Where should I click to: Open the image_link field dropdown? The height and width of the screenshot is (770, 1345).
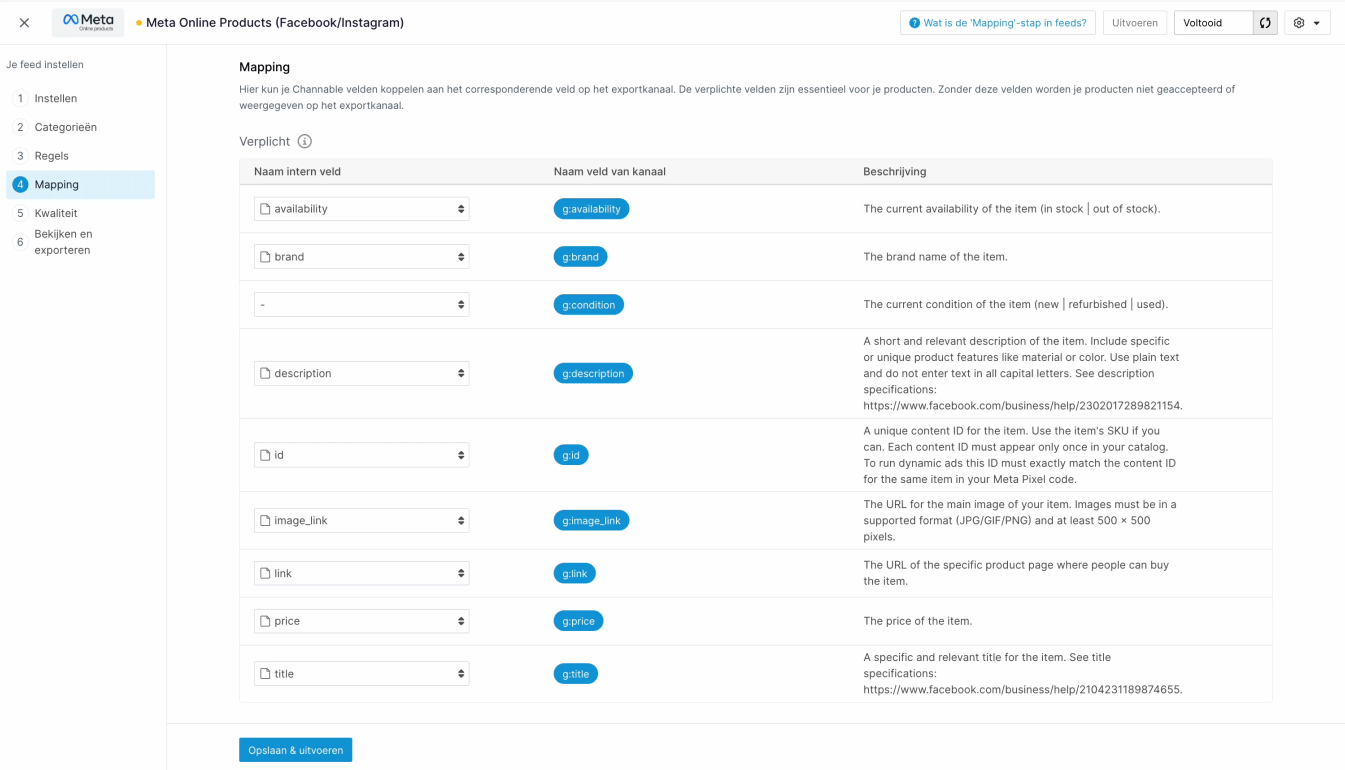click(361, 521)
